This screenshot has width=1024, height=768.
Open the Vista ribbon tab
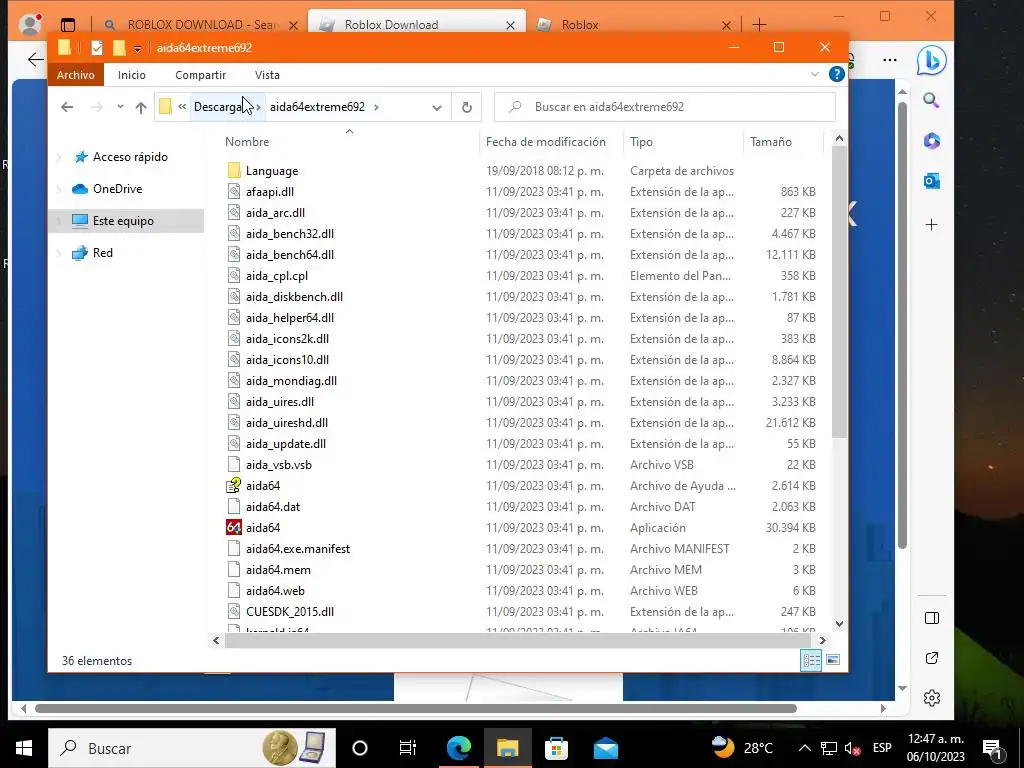tap(267, 74)
